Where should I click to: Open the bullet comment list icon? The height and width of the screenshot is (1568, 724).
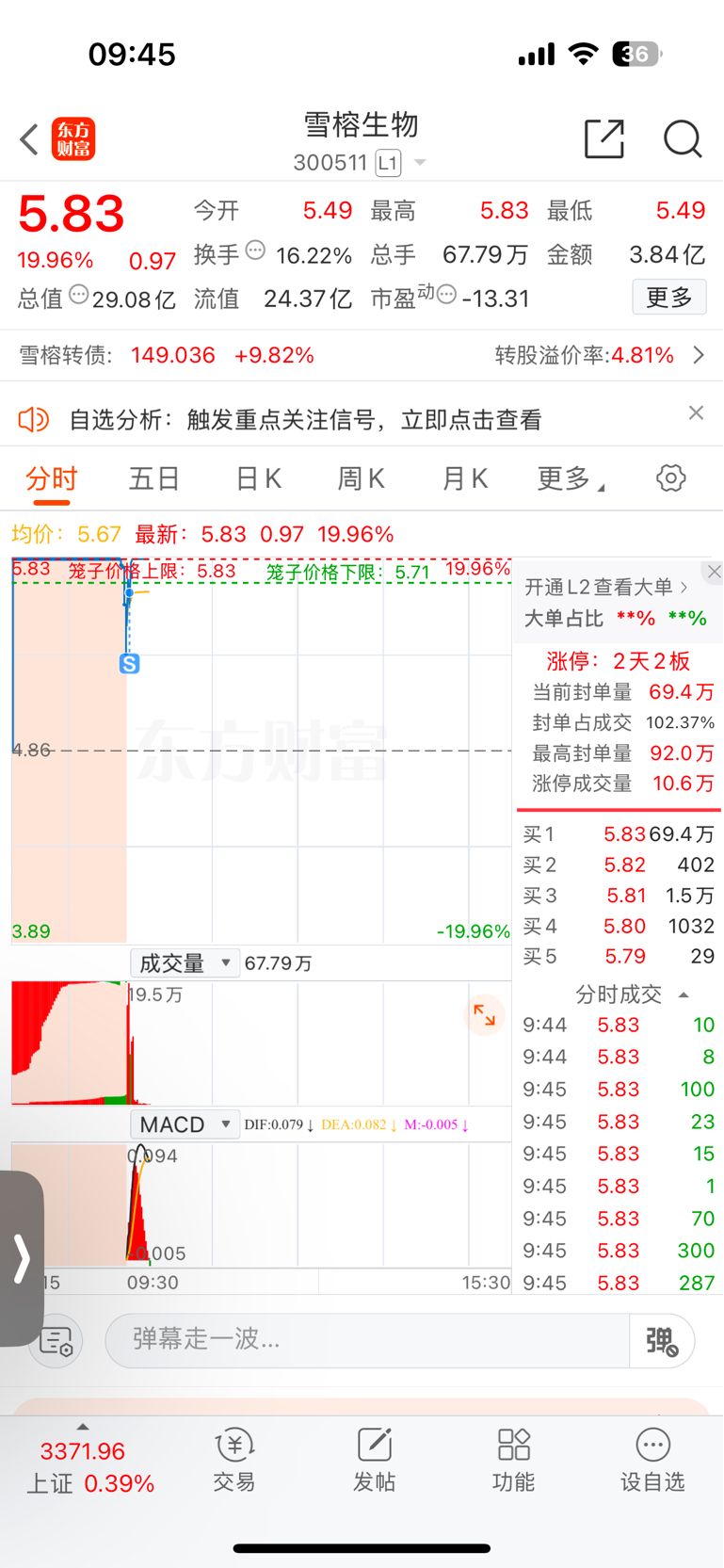[56, 1340]
